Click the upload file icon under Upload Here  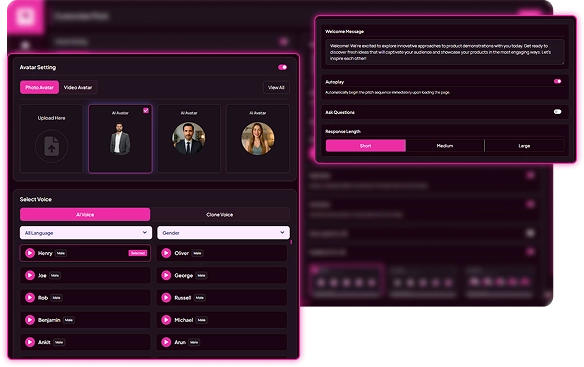click(x=52, y=146)
